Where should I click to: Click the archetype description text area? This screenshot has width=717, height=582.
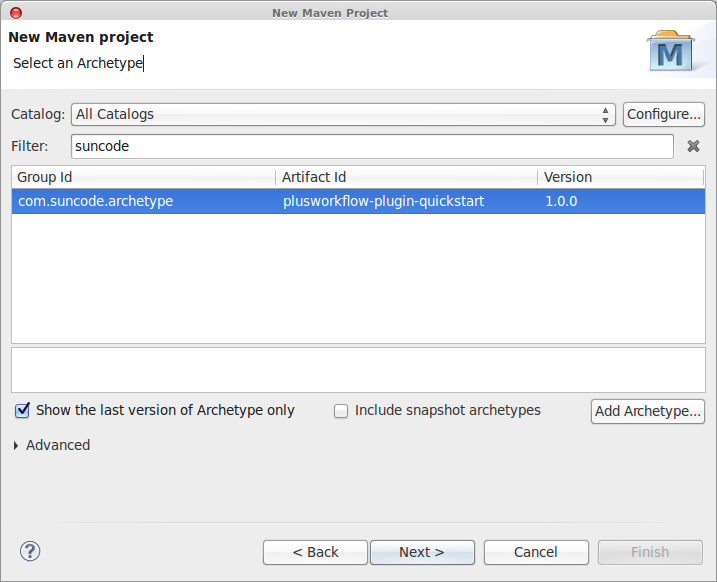[358, 370]
